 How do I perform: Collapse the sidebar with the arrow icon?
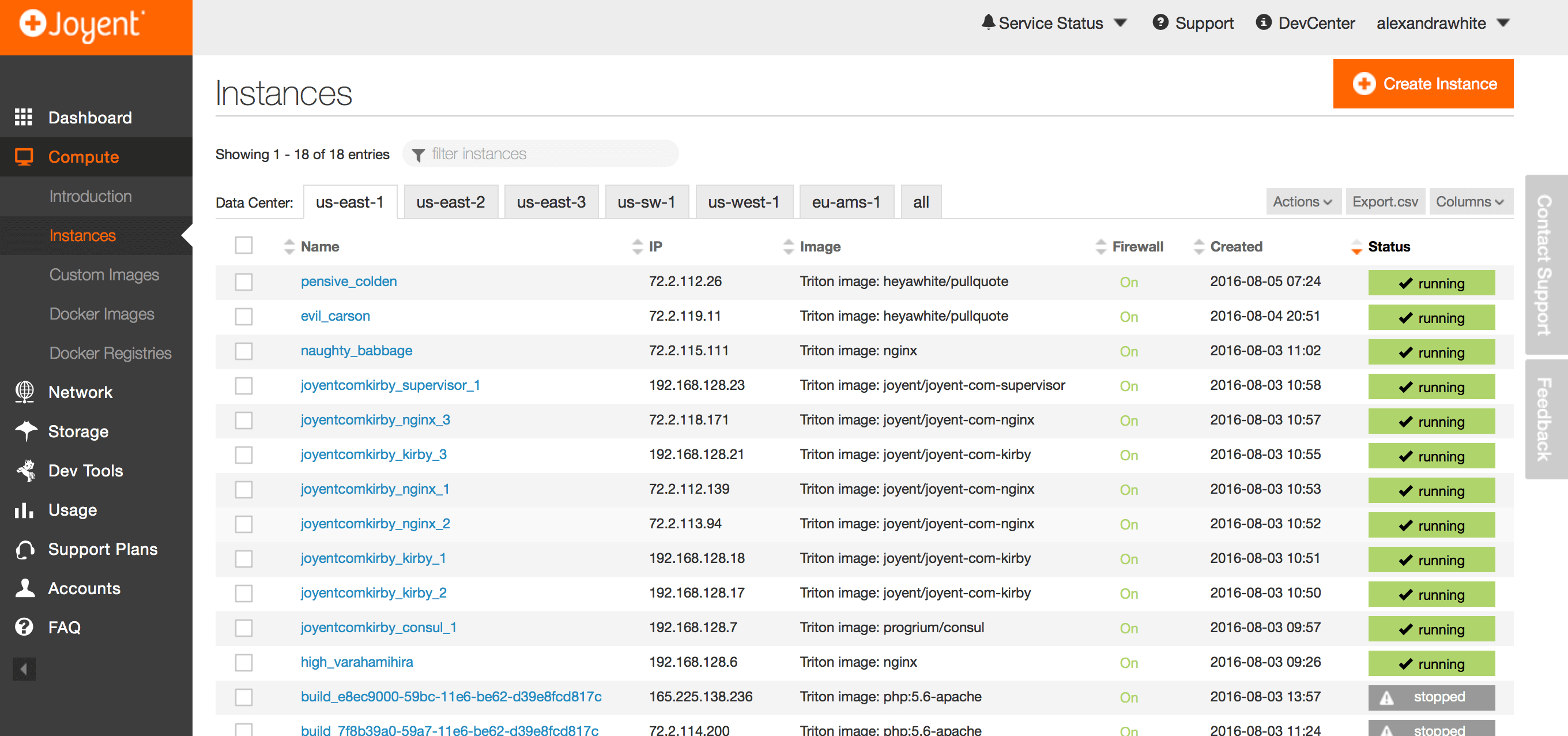[x=24, y=669]
